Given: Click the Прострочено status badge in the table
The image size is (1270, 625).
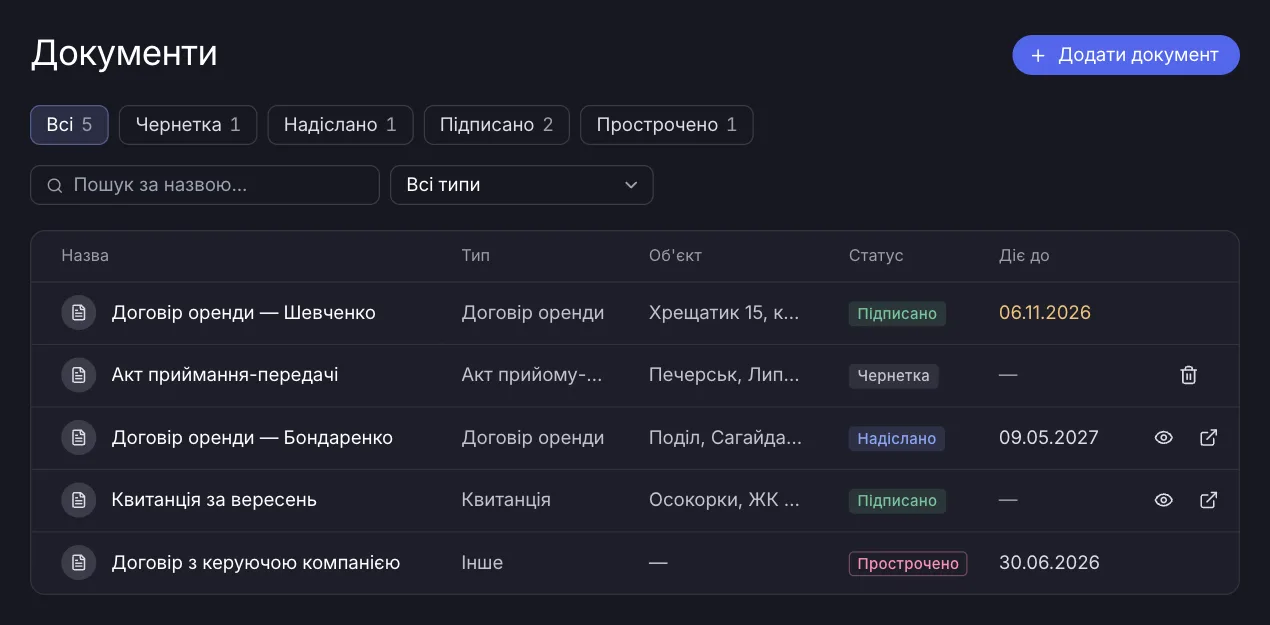Looking at the screenshot, I should (908, 563).
